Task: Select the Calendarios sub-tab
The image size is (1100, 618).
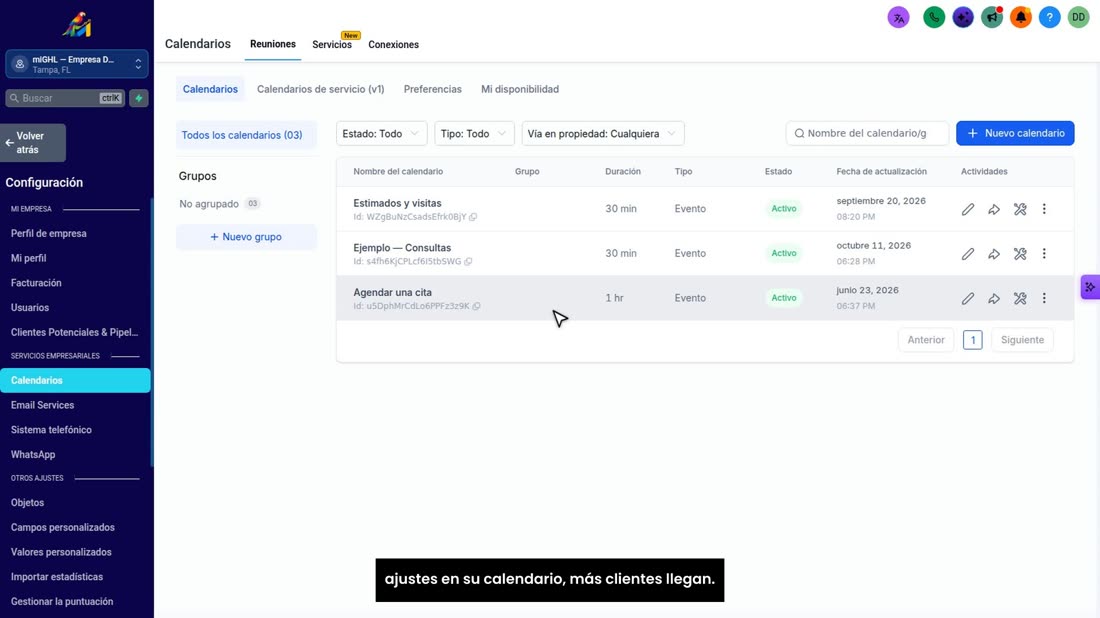Action: pos(210,89)
